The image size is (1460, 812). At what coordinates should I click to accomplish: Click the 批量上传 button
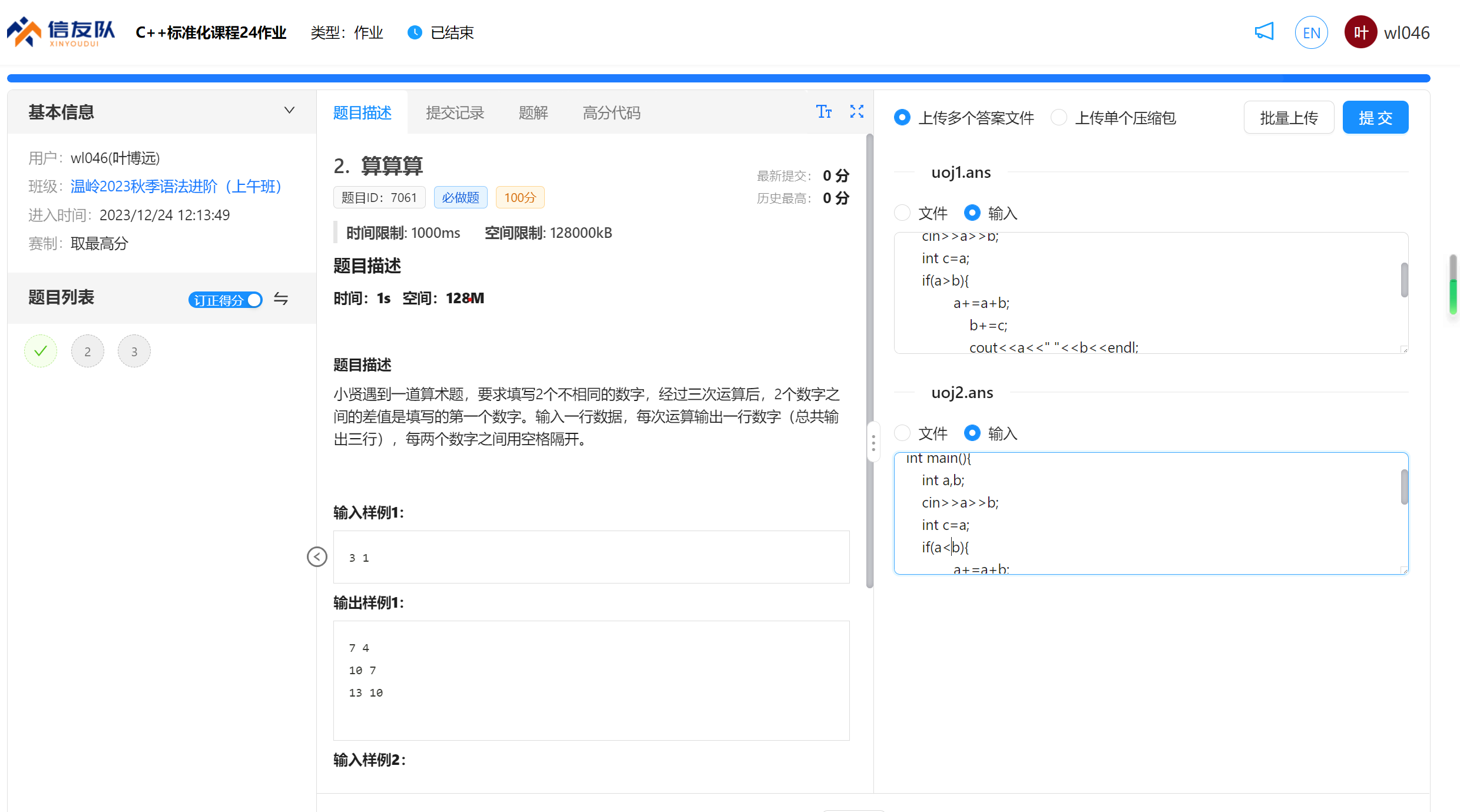[1289, 117]
